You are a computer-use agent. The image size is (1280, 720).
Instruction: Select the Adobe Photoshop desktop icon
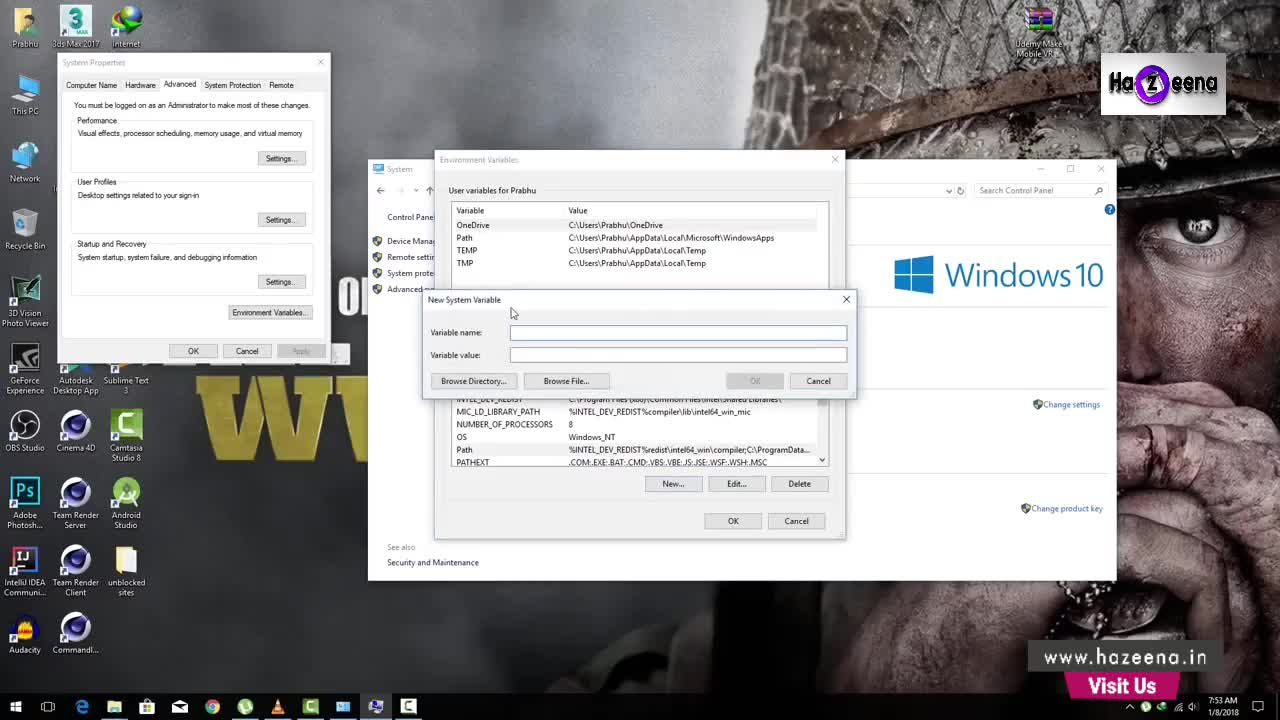[x=25, y=503]
